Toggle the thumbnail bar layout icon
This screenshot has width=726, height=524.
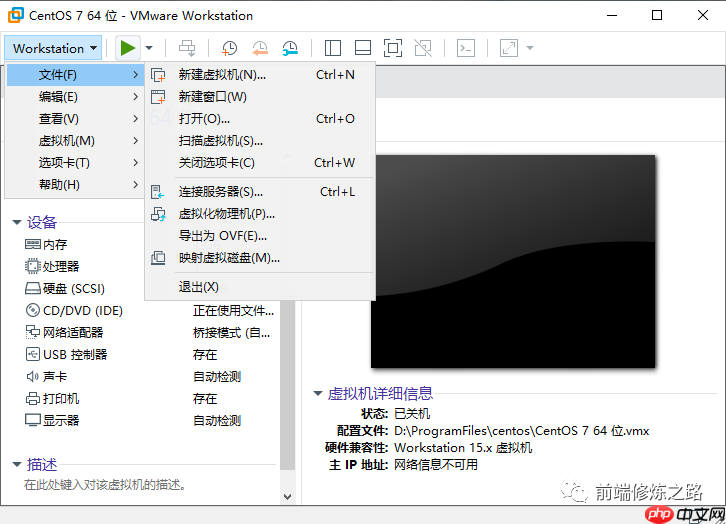tap(363, 48)
